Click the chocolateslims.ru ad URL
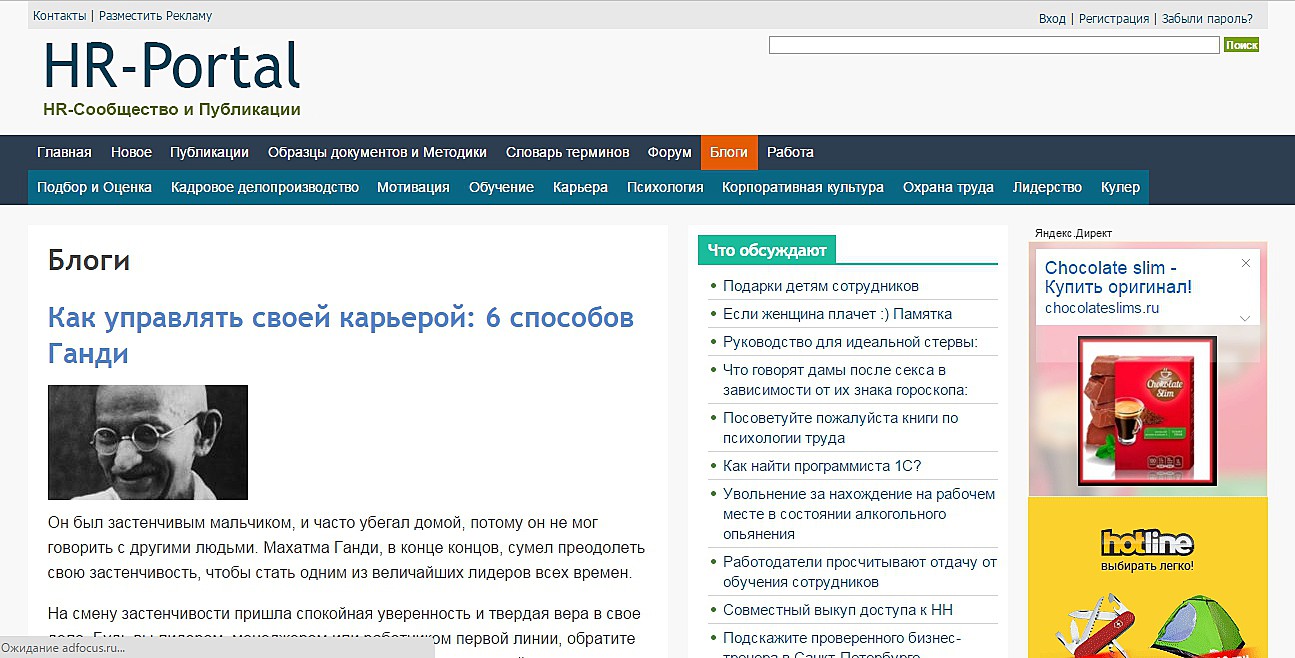Image resolution: width=1295 pixels, height=658 pixels. [x=1102, y=308]
